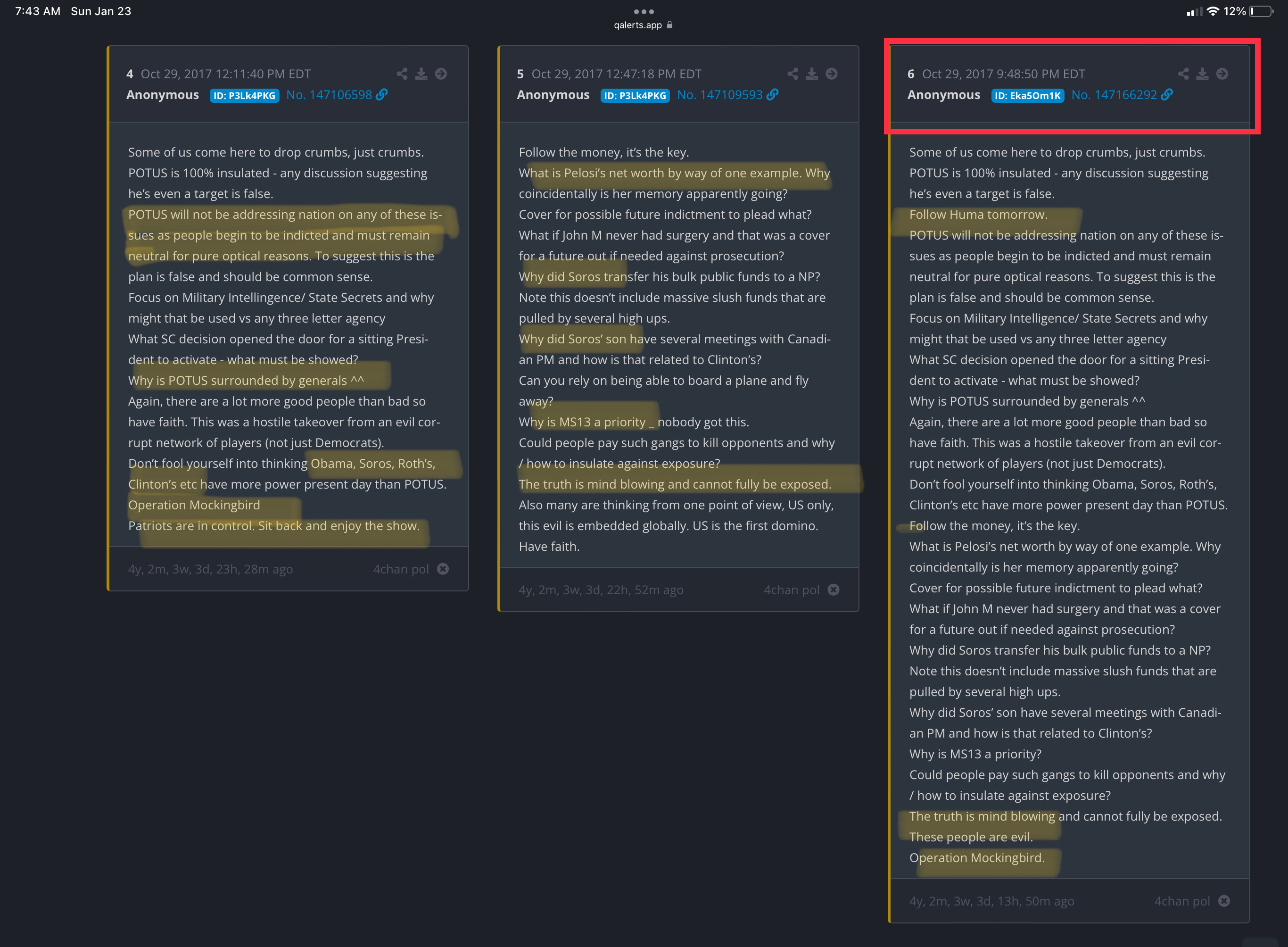Click 'Follow Huma tomorrow.' line in post 6
Screen dimensions: 1288x947
[978, 215]
